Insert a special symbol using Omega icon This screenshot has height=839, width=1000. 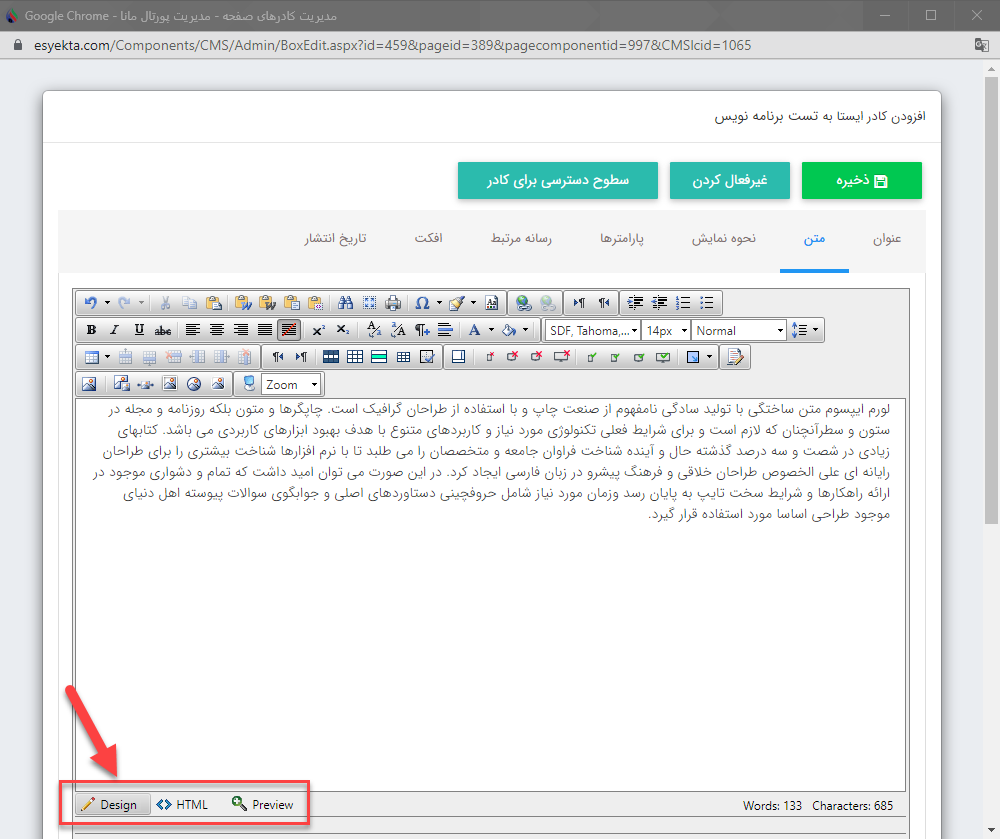tap(424, 303)
